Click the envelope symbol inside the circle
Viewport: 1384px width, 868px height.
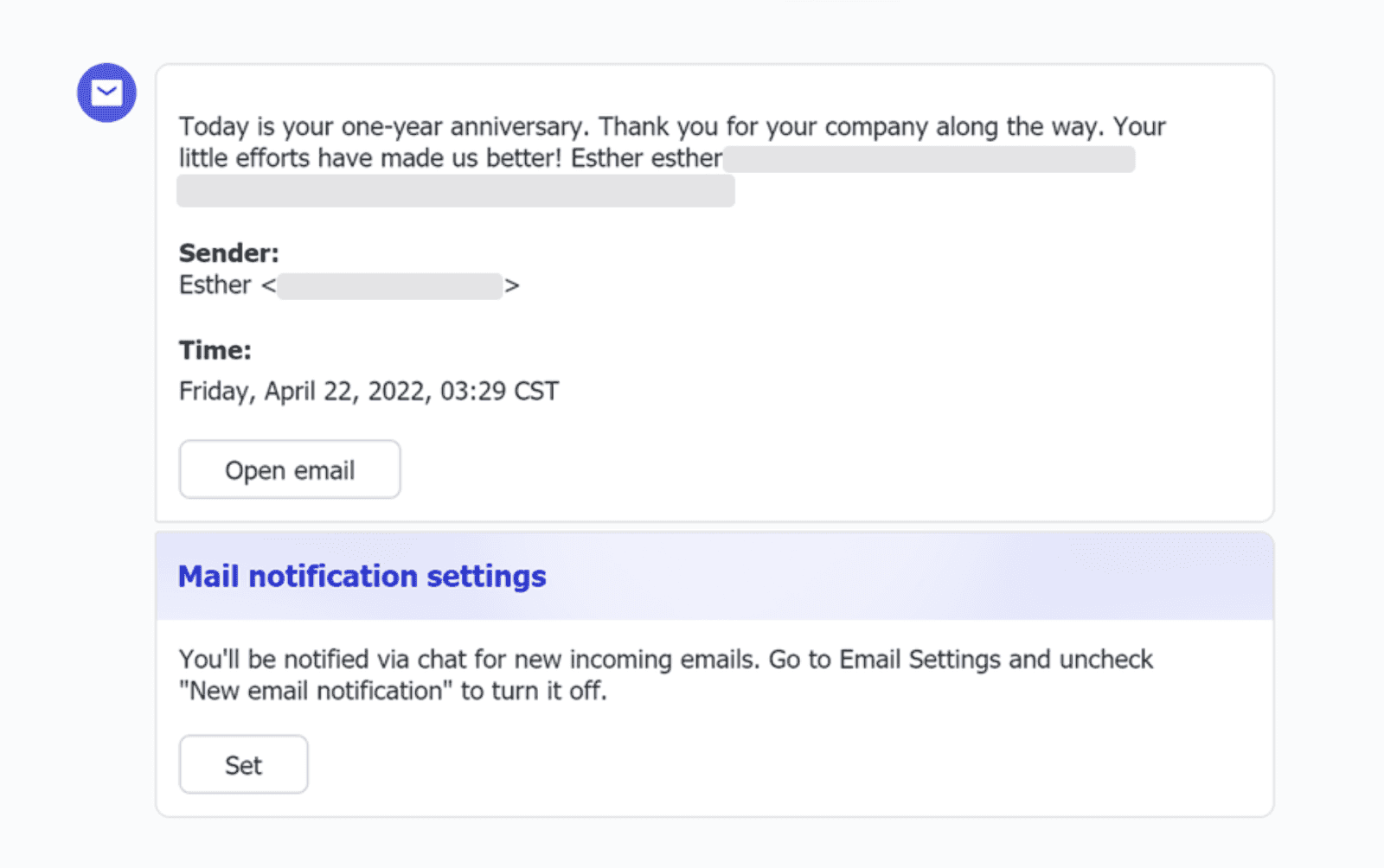[x=106, y=91]
